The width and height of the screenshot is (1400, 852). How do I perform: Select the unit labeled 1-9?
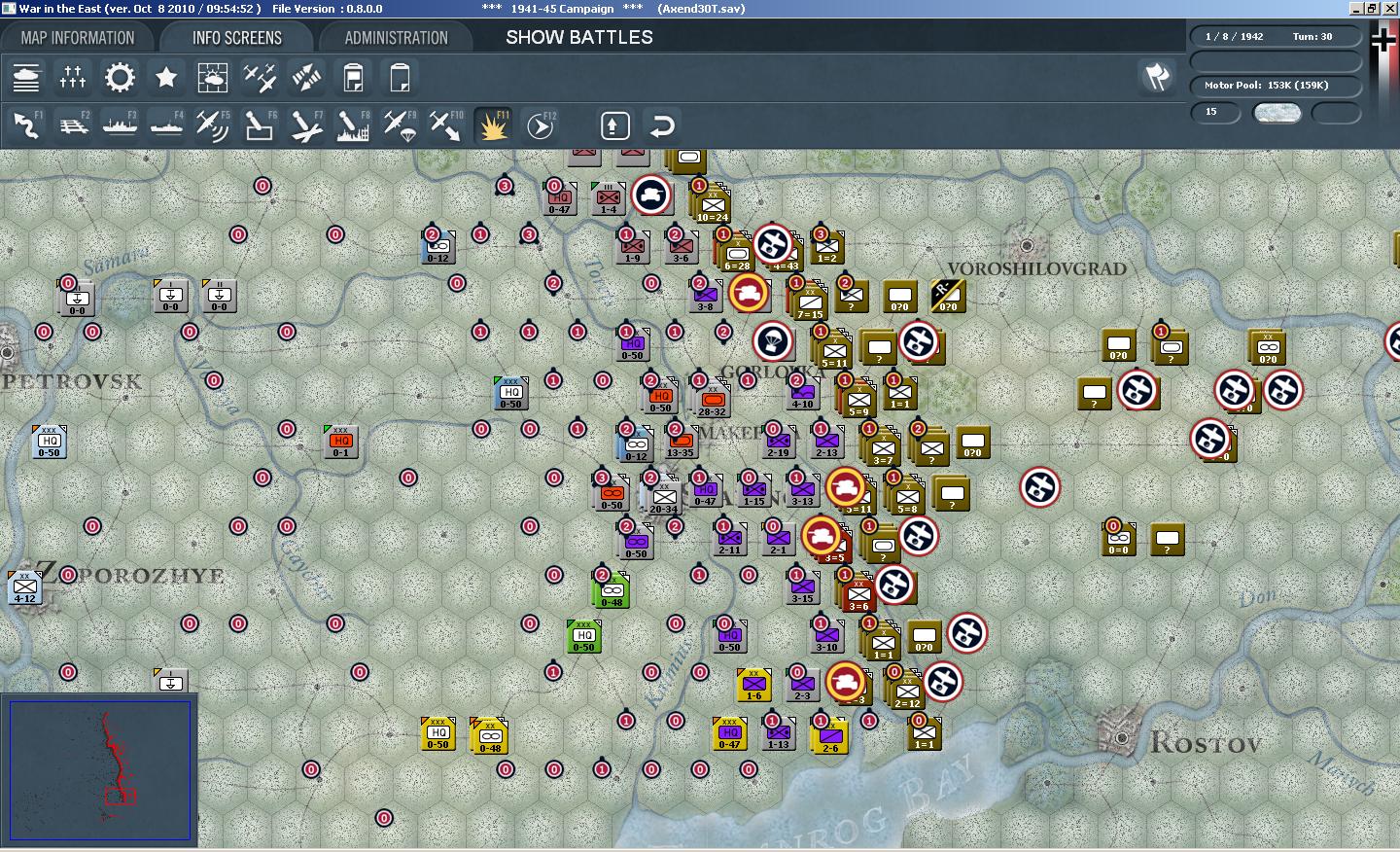point(632,247)
